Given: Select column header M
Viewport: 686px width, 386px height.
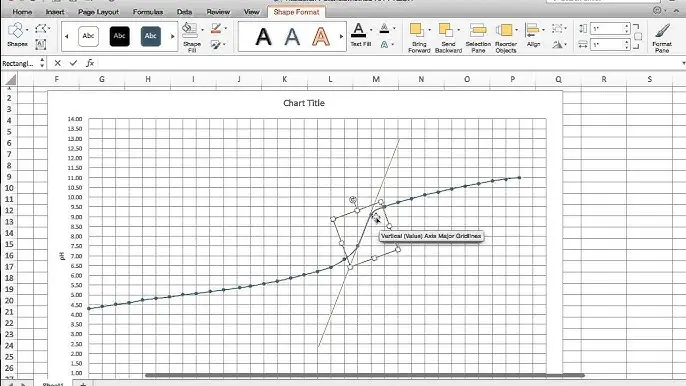Looking at the screenshot, I should click(x=376, y=79).
